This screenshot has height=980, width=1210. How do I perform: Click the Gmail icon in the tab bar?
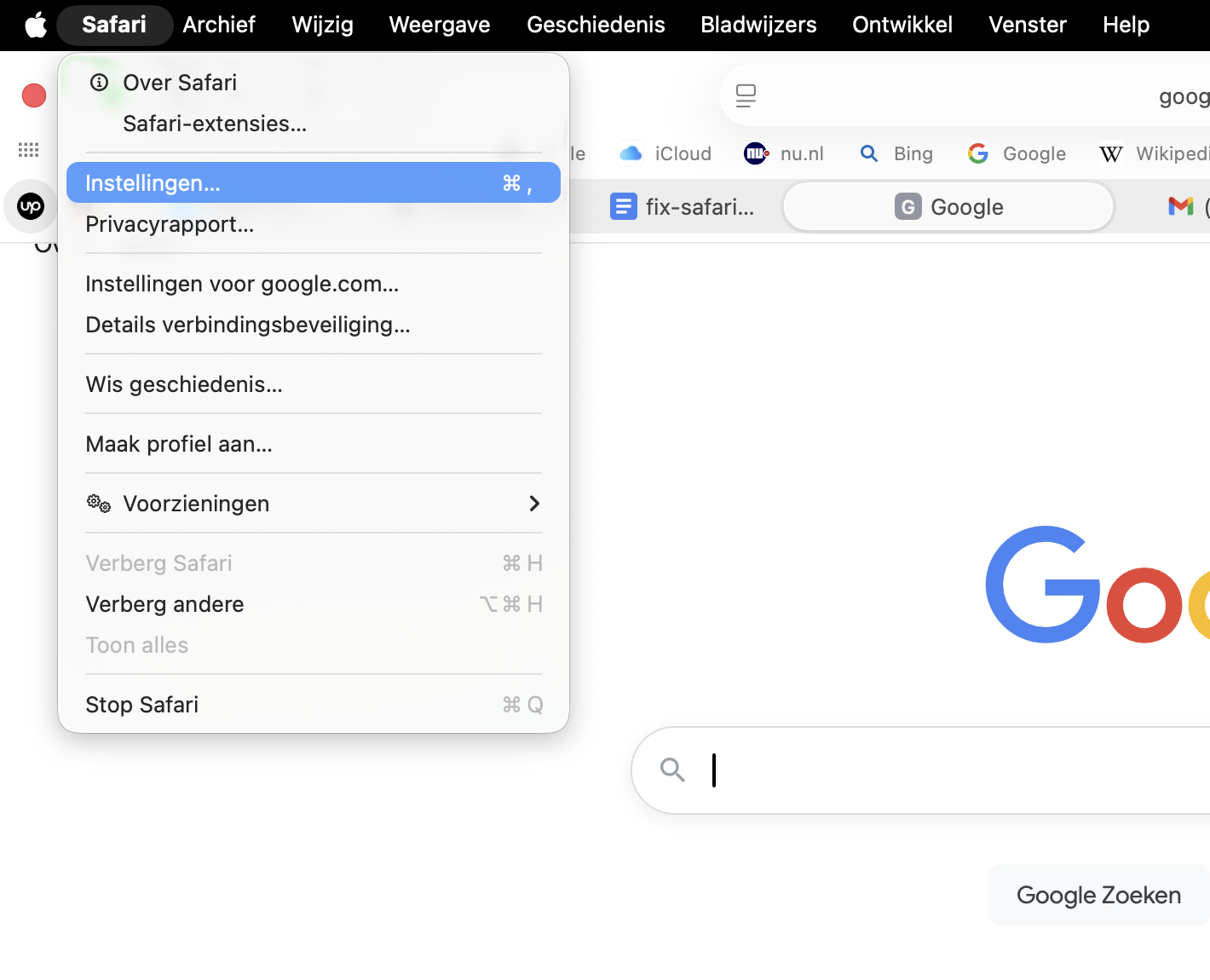pos(1180,206)
